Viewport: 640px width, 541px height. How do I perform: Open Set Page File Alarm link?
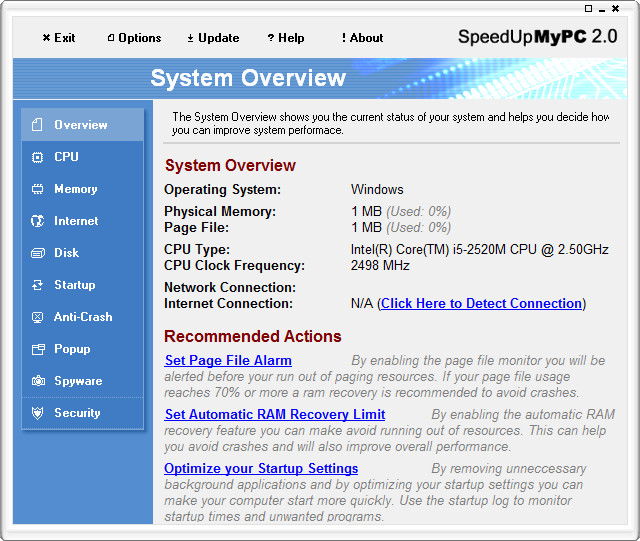pyautogui.click(x=228, y=360)
